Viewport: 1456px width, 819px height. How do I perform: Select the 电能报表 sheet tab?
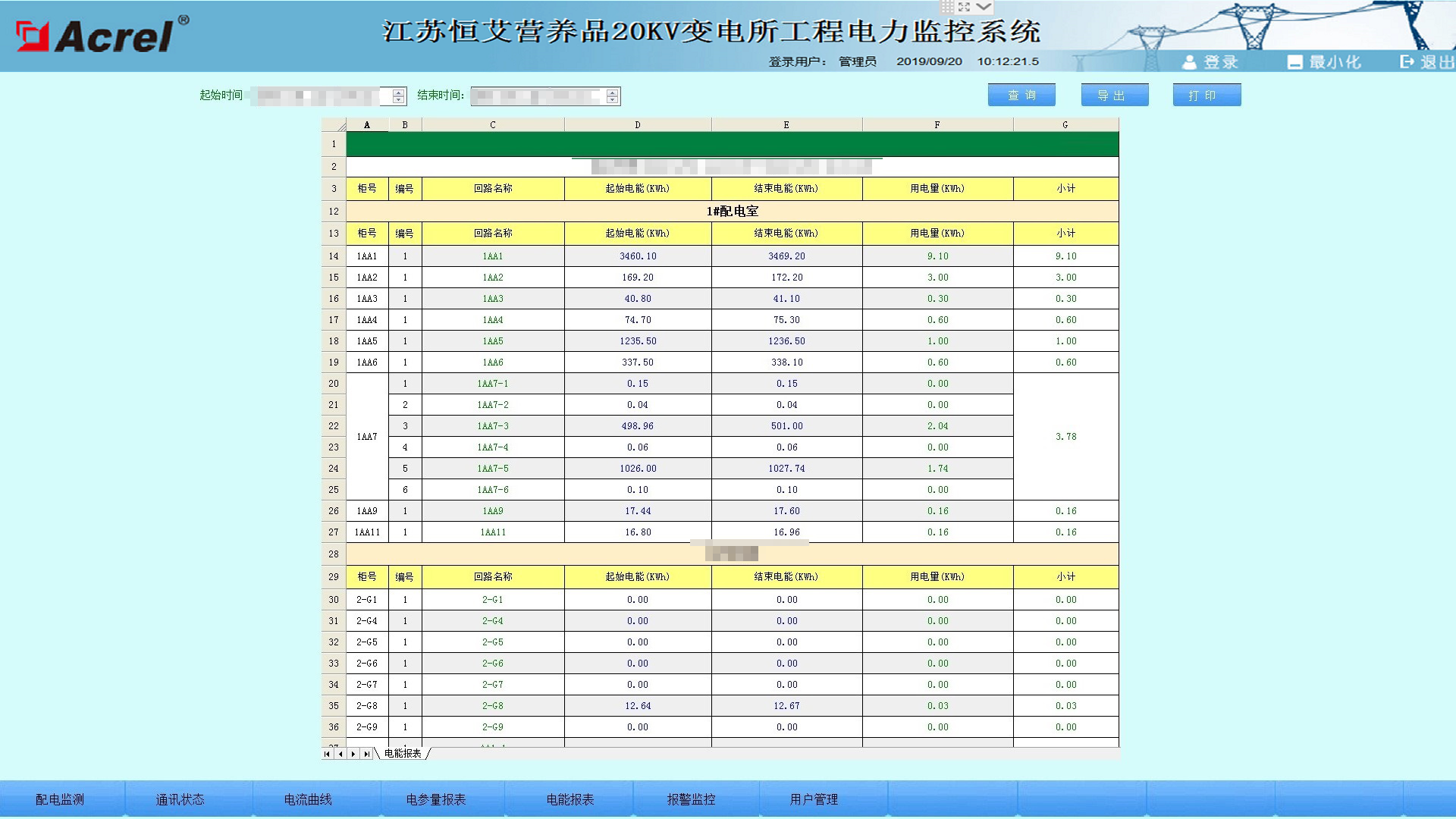point(403,754)
